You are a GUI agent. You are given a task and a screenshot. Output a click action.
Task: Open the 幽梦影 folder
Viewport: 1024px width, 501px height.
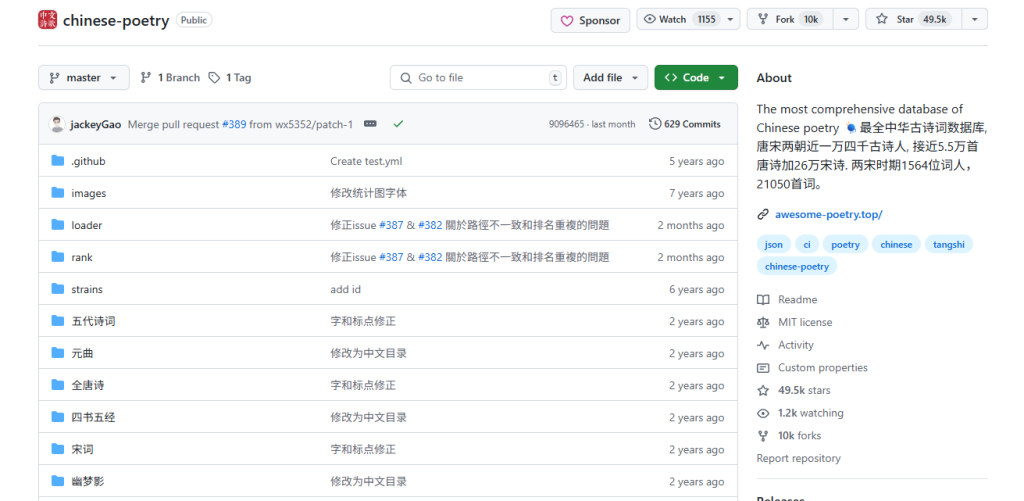pyautogui.click(x=88, y=481)
